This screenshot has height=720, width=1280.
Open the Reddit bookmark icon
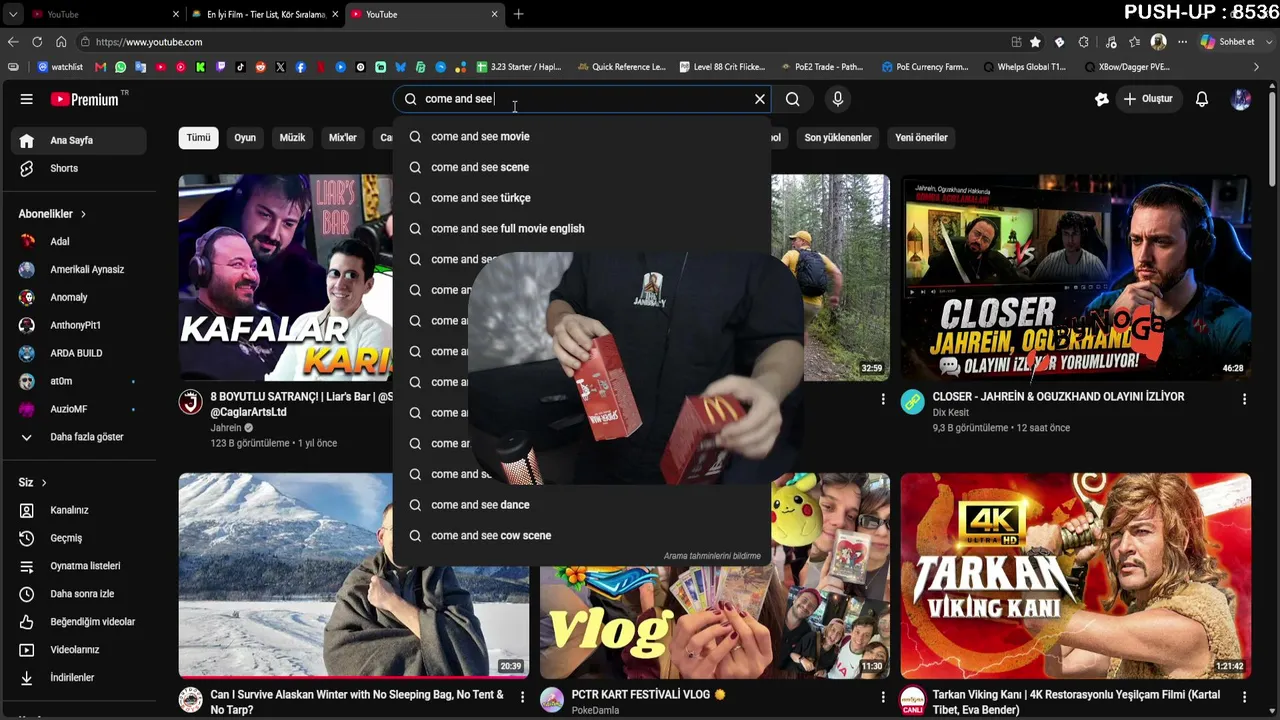pyautogui.click(x=261, y=67)
